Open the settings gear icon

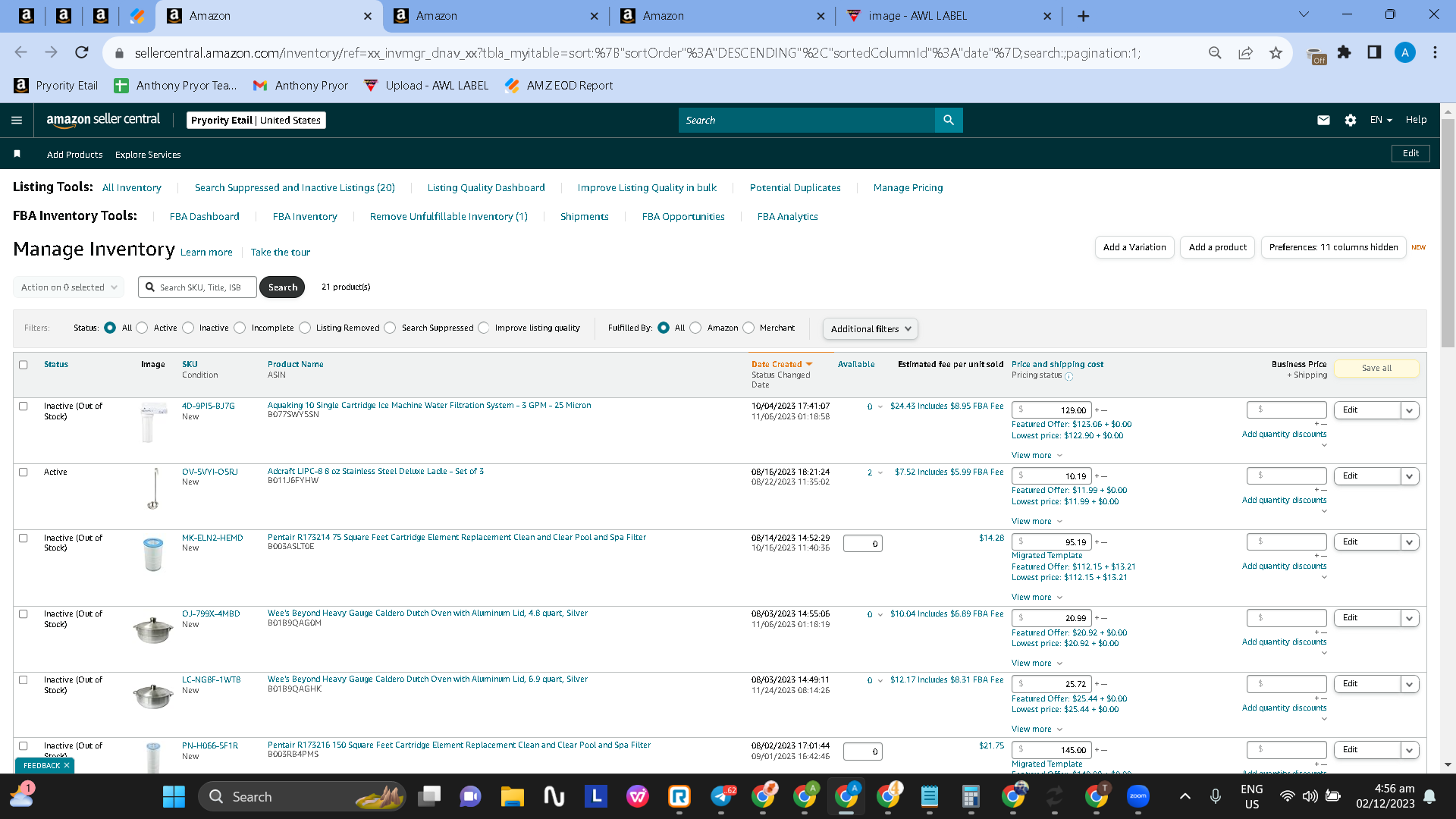click(x=1351, y=120)
